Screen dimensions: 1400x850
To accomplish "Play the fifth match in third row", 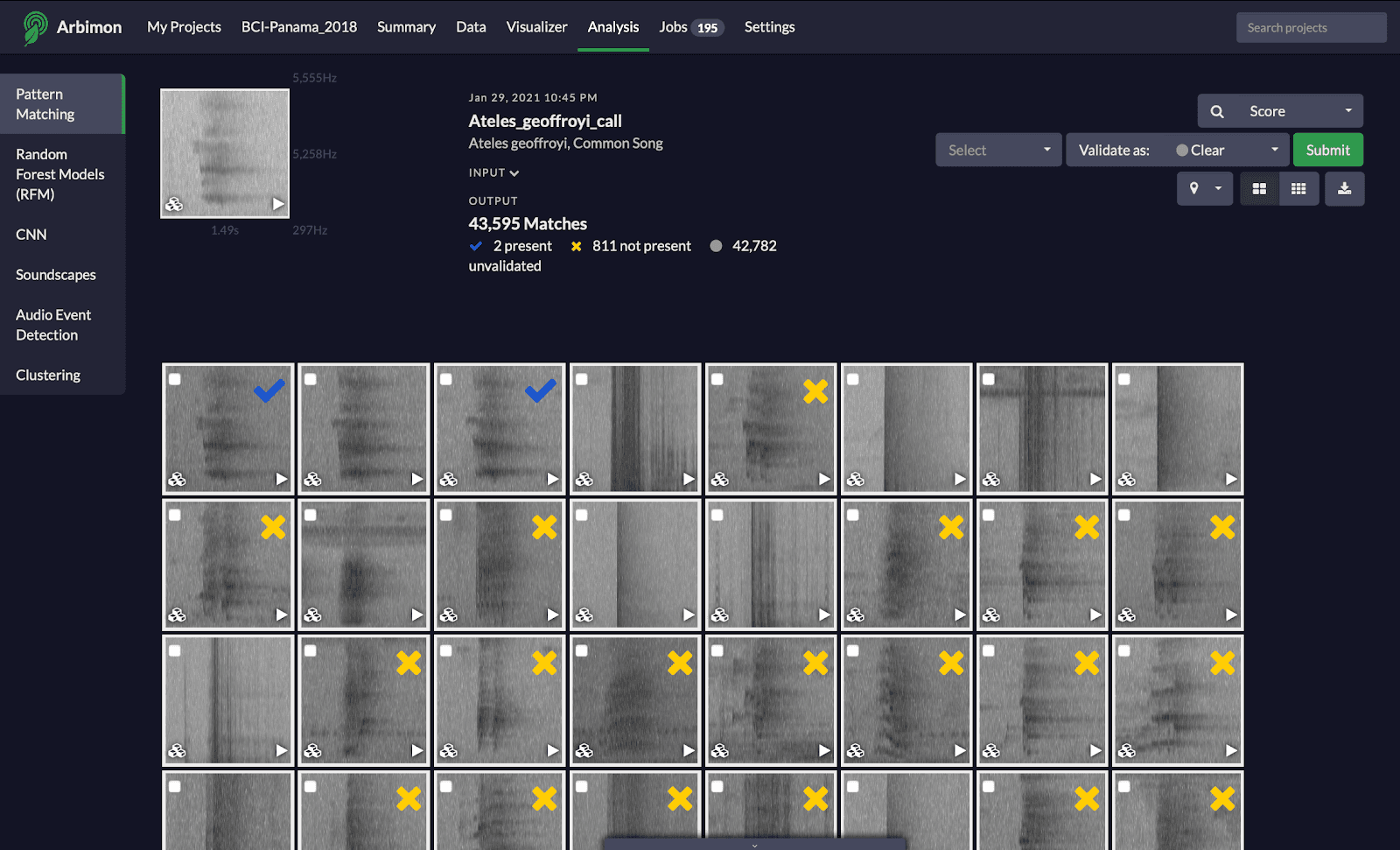I will [823, 750].
